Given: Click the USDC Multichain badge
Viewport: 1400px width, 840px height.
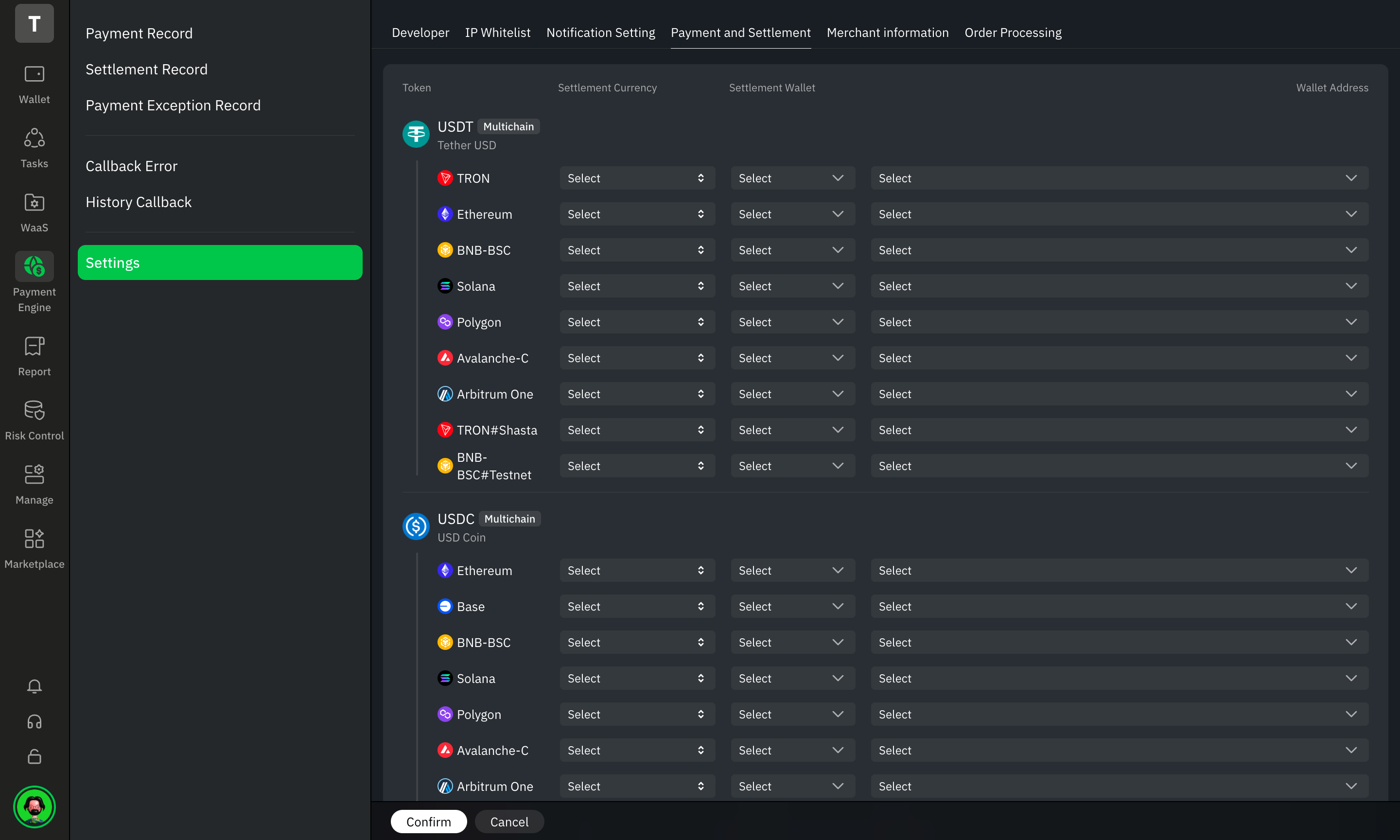Looking at the screenshot, I should [x=509, y=519].
